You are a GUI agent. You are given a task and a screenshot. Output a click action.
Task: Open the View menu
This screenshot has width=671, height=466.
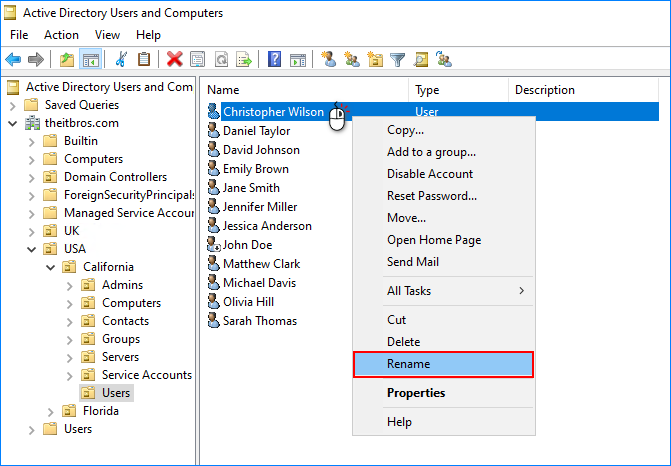coord(107,35)
